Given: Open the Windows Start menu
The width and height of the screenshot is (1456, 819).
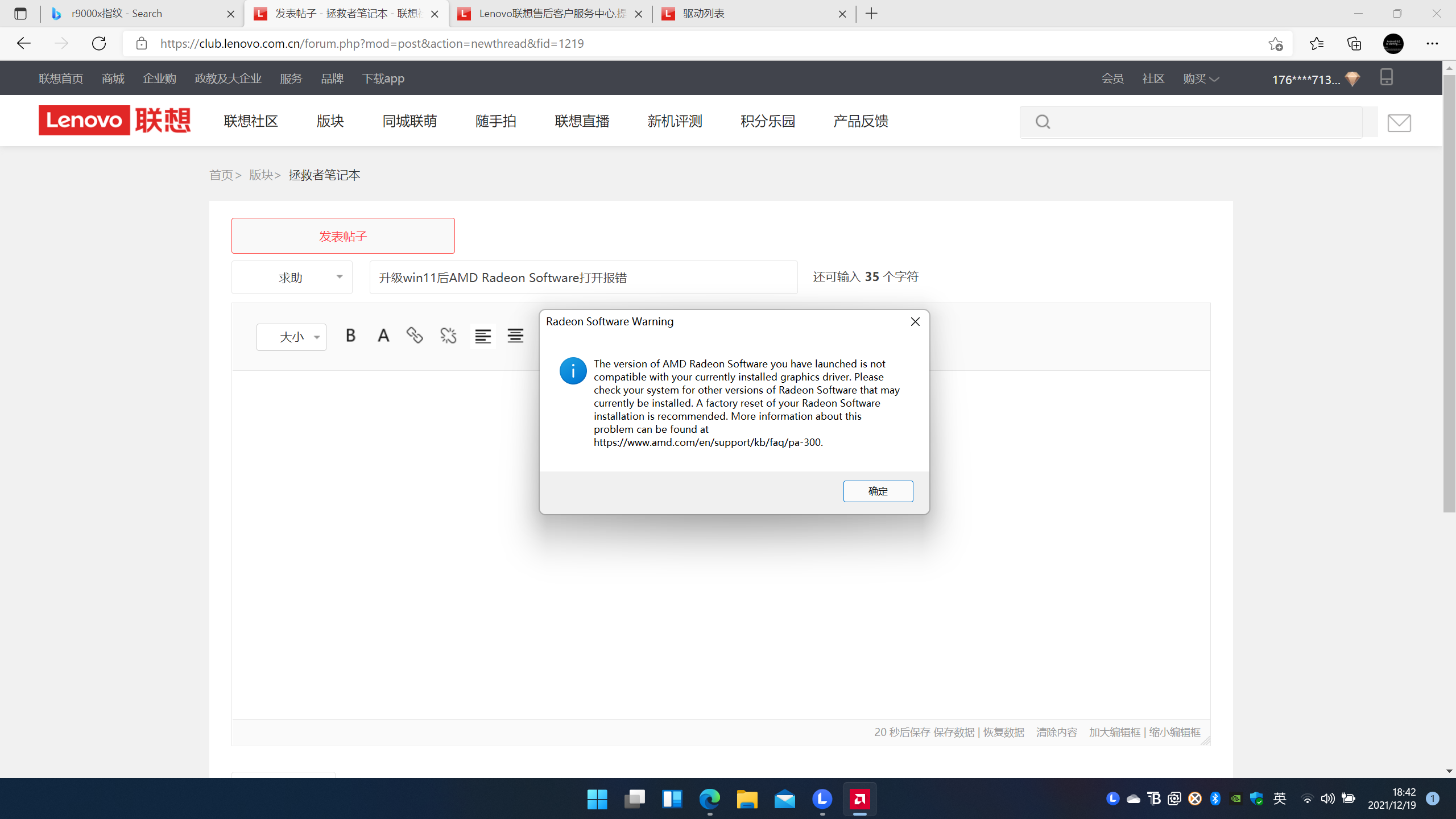Looking at the screenshot, I should [597, 799].
